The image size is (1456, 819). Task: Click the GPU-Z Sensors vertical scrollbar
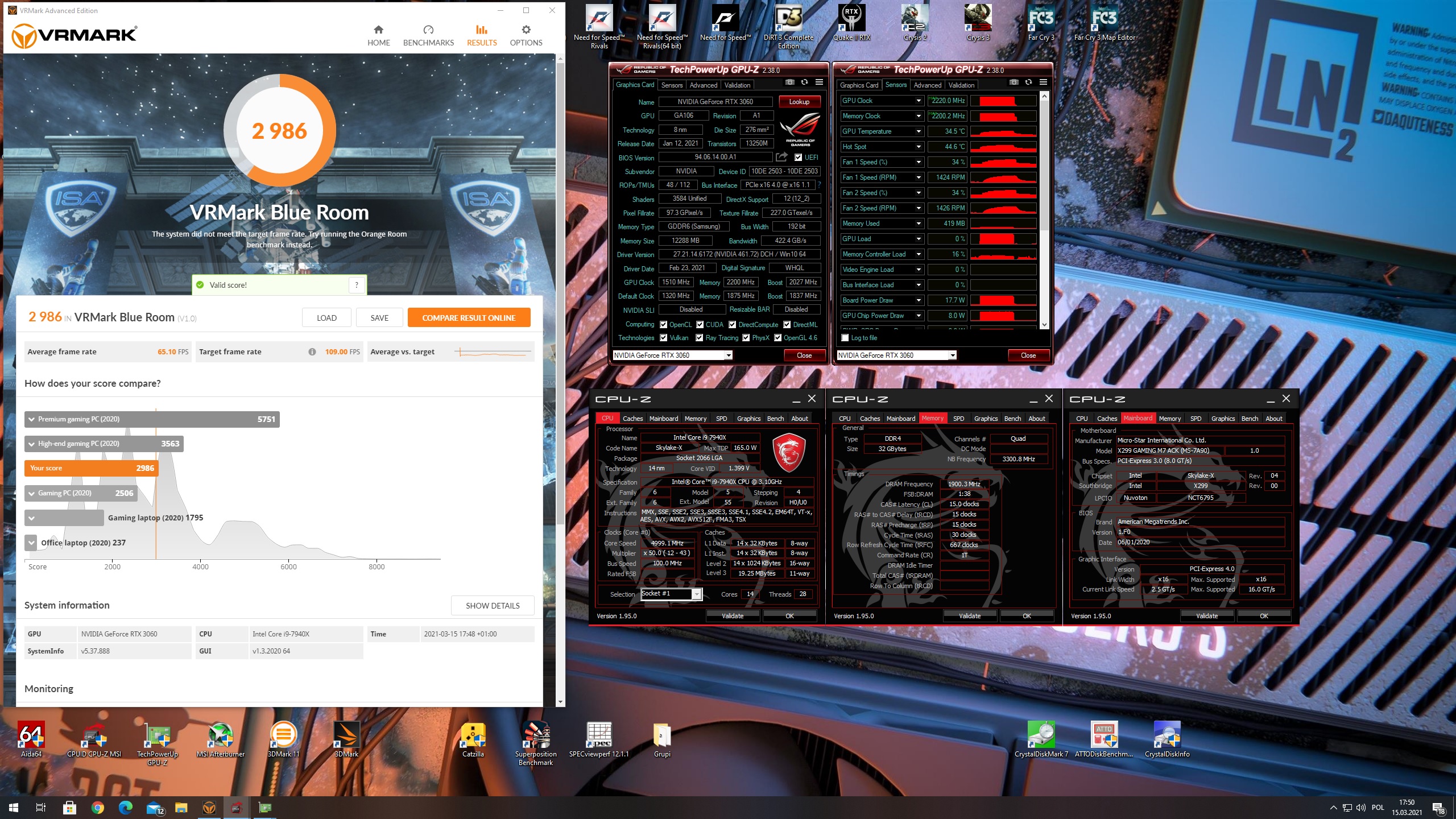(1044, 165)
